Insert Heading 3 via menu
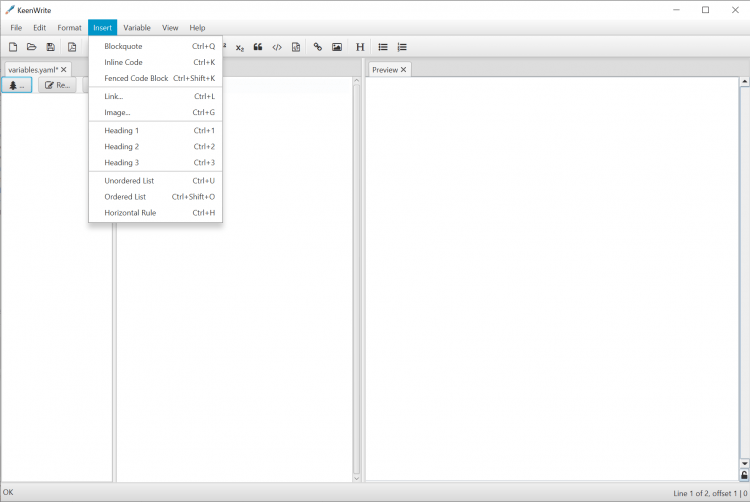 155,163
